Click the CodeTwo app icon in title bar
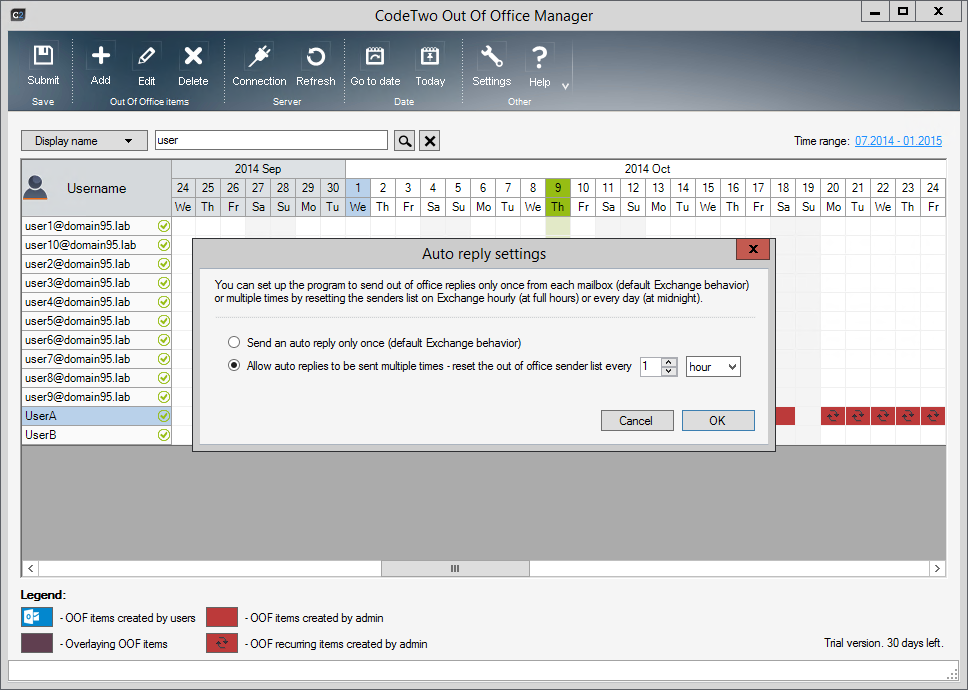Viewport: 968px width, 690px height. pyautogui.click(x=18, y=15)
